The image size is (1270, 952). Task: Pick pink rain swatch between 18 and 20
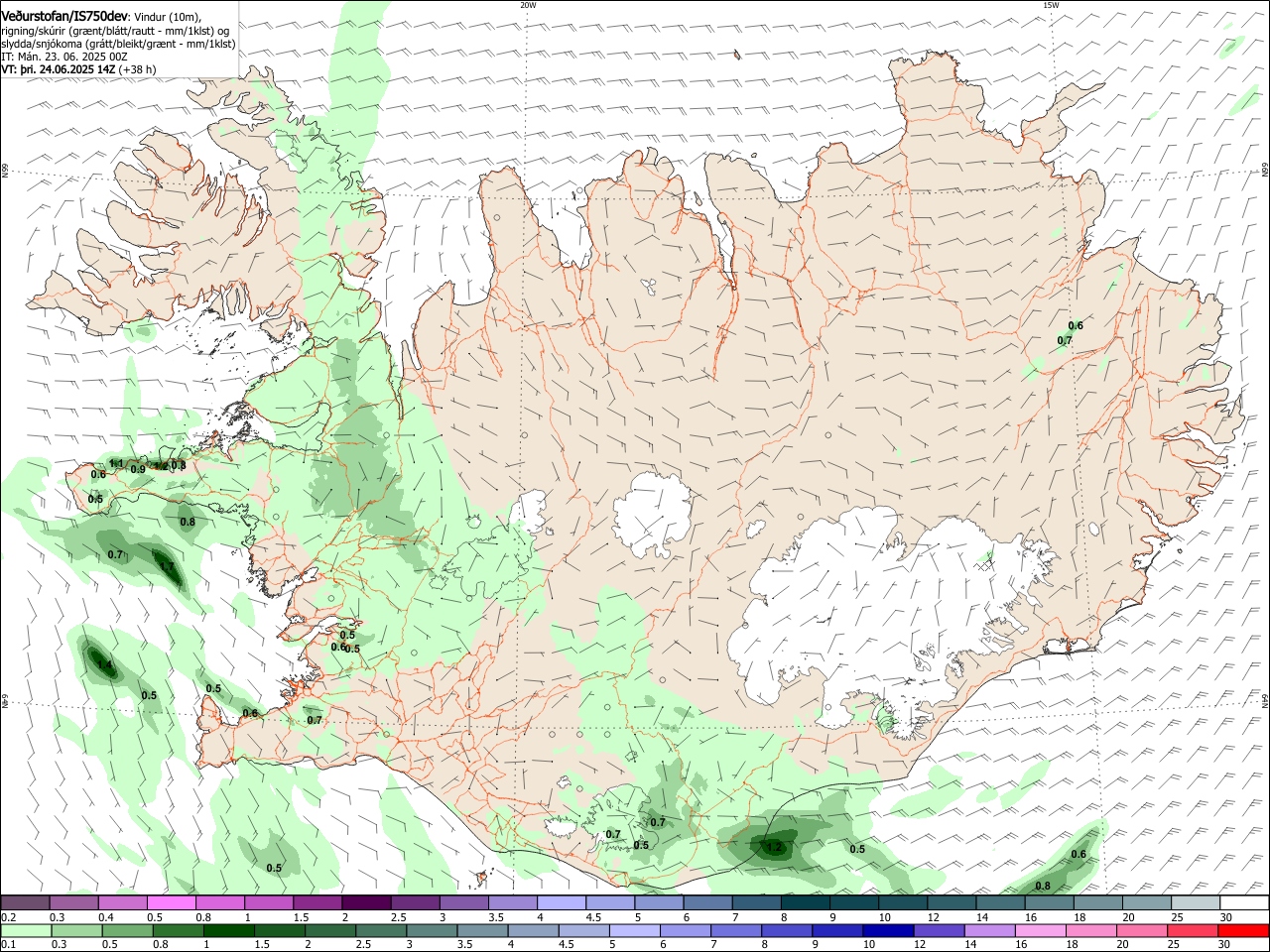click(x=1092, y=930)
